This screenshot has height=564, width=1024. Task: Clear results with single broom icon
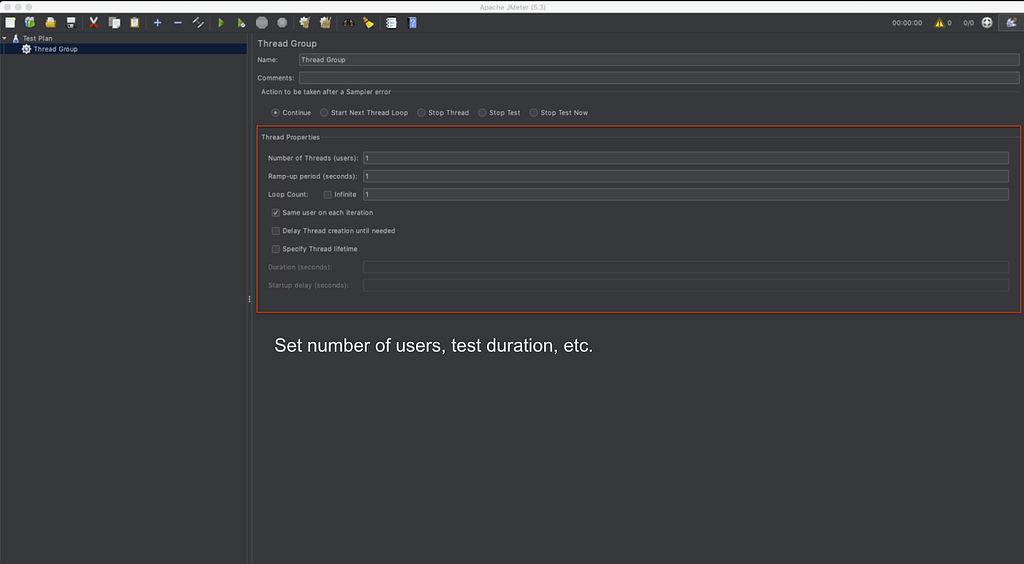(x=304, y=23)
